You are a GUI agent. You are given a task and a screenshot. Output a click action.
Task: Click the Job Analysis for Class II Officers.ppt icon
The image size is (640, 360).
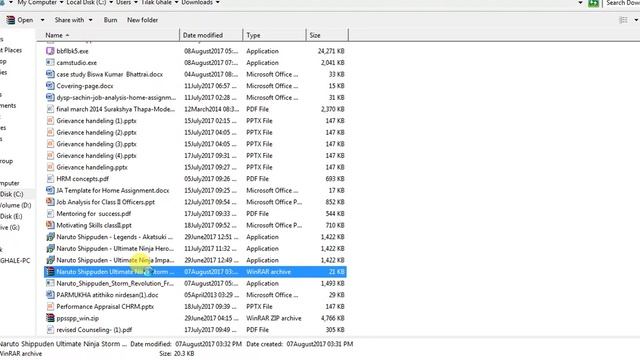click(50, 202)
